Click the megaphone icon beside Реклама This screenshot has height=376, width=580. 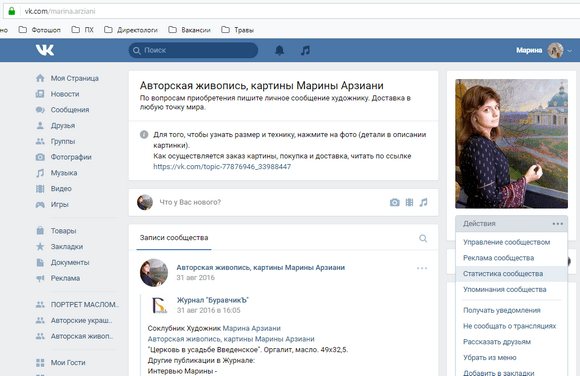point(40,278)
